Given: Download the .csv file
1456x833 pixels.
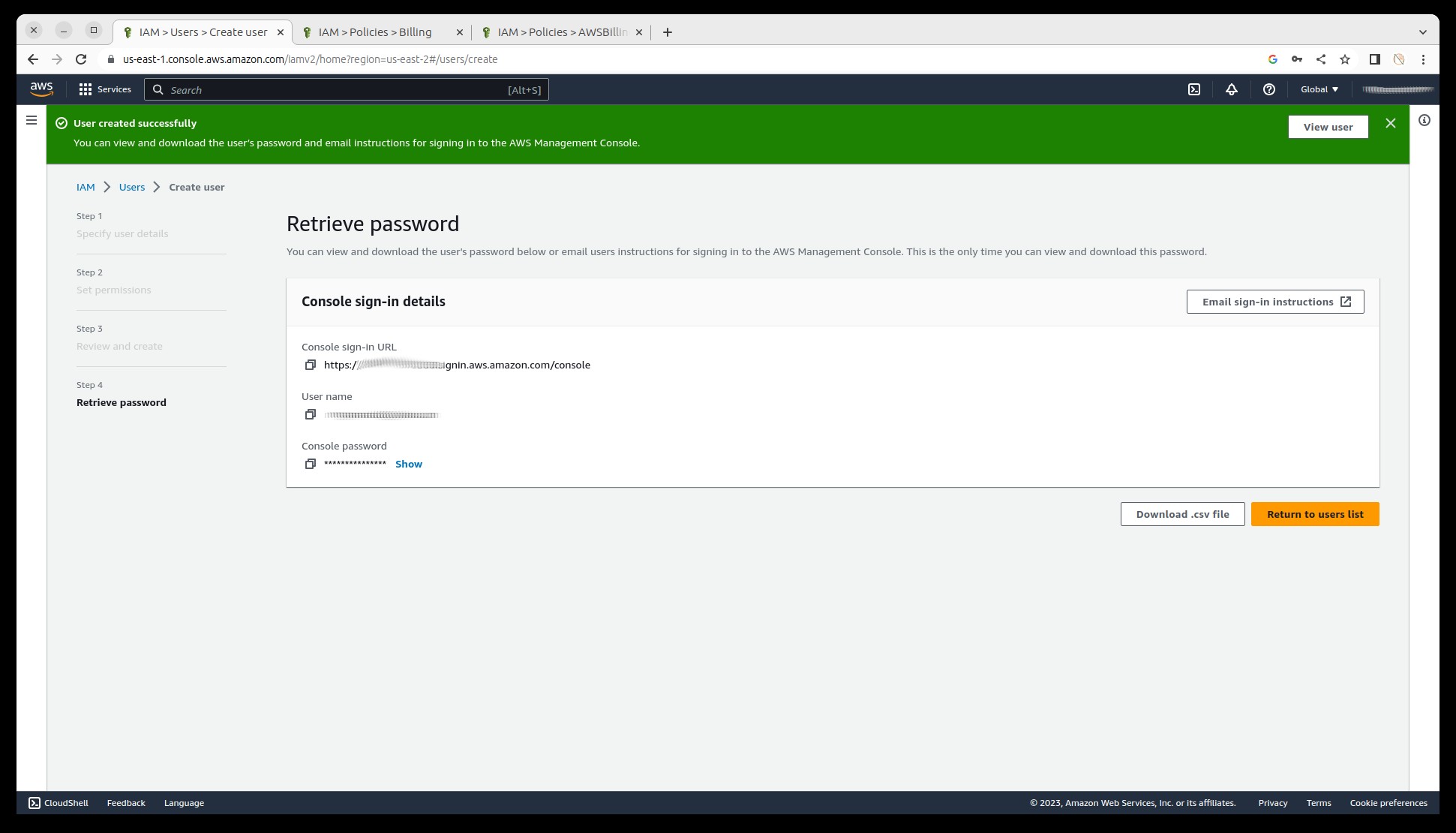Looking at the screenshot, I should pos(1182,514).
